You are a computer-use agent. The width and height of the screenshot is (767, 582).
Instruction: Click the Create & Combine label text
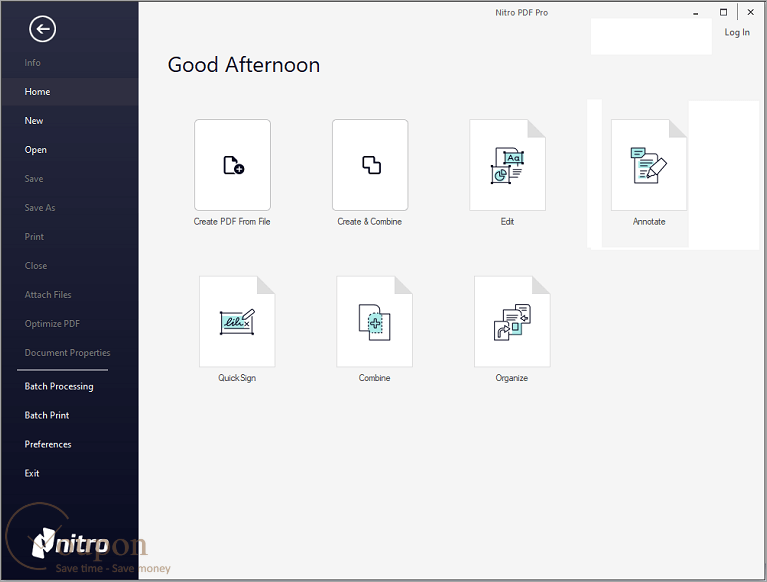pos(369,222)
